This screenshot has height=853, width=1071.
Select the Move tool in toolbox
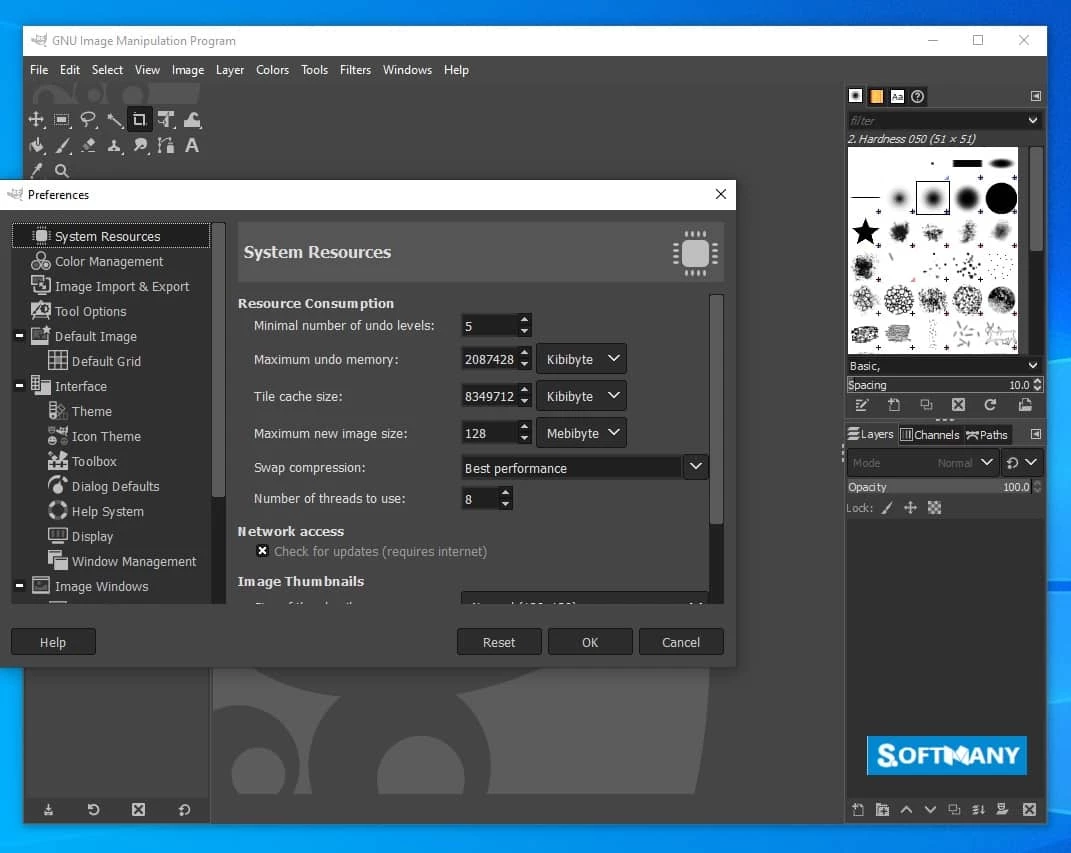[36, 120]
